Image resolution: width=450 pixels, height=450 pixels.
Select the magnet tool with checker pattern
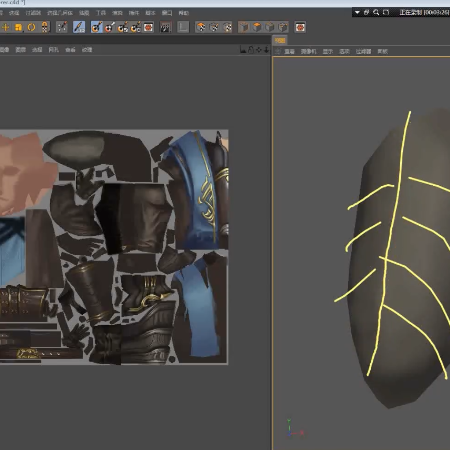point(45,27)
